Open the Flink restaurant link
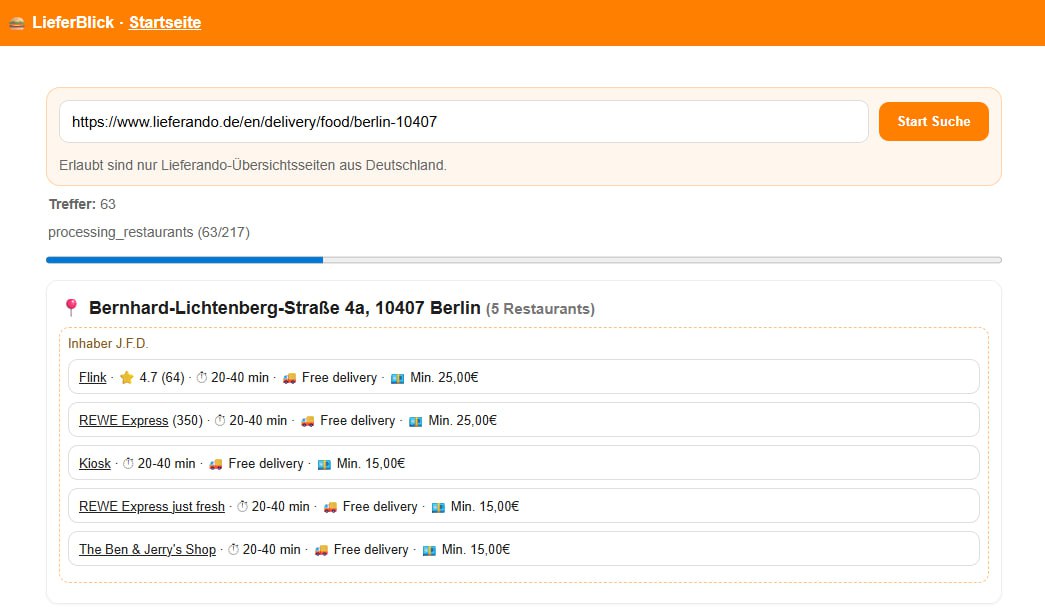The image size is (1045, 612). click(93, 378)
